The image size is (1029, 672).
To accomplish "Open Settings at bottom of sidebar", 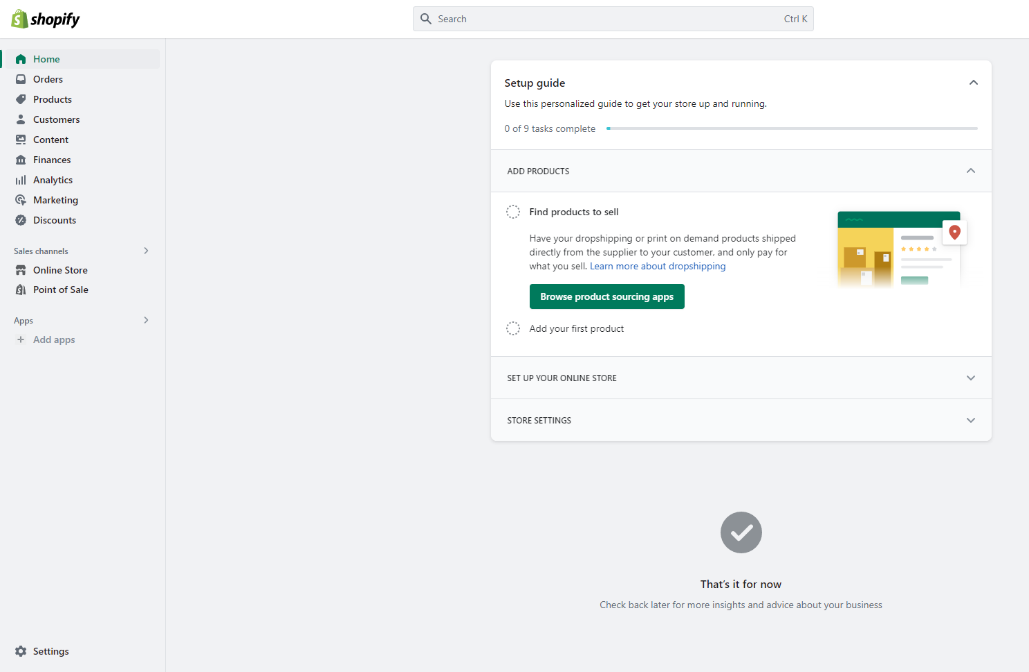I will click(51, 651).
